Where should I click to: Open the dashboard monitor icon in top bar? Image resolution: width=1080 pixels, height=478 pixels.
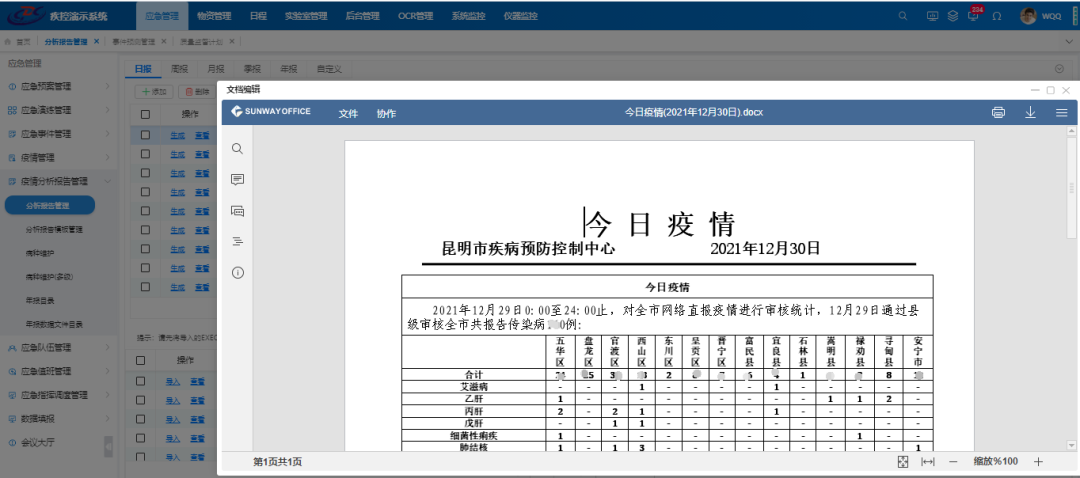point(933,16)
